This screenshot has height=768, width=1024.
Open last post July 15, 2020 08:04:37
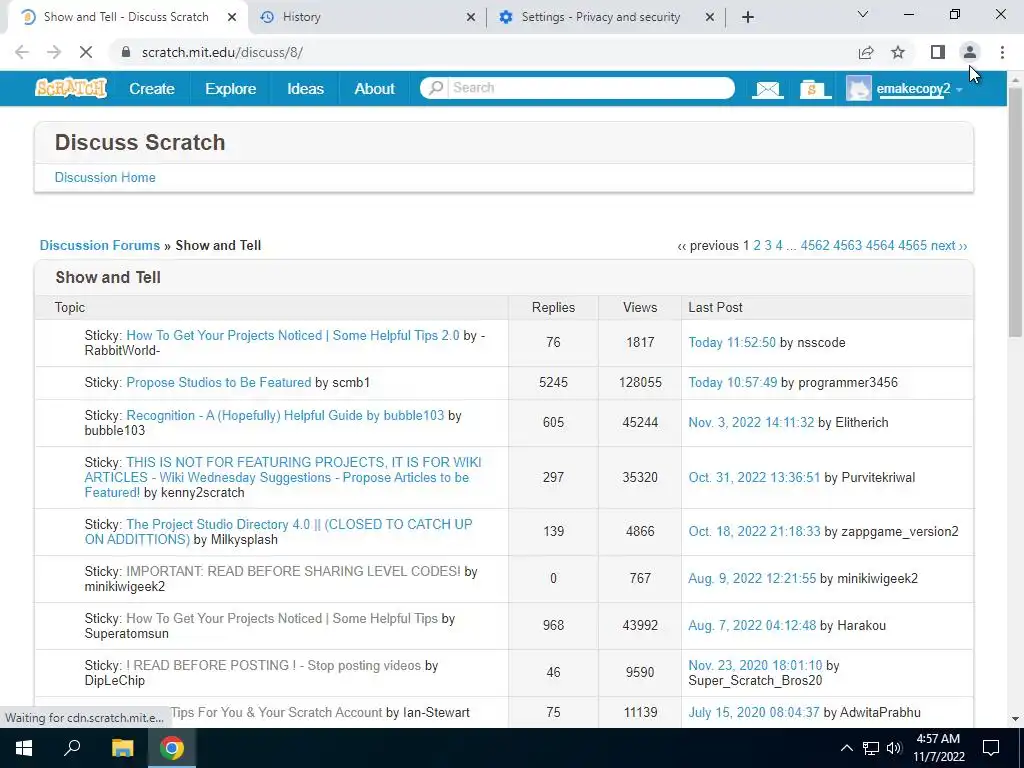754,712
